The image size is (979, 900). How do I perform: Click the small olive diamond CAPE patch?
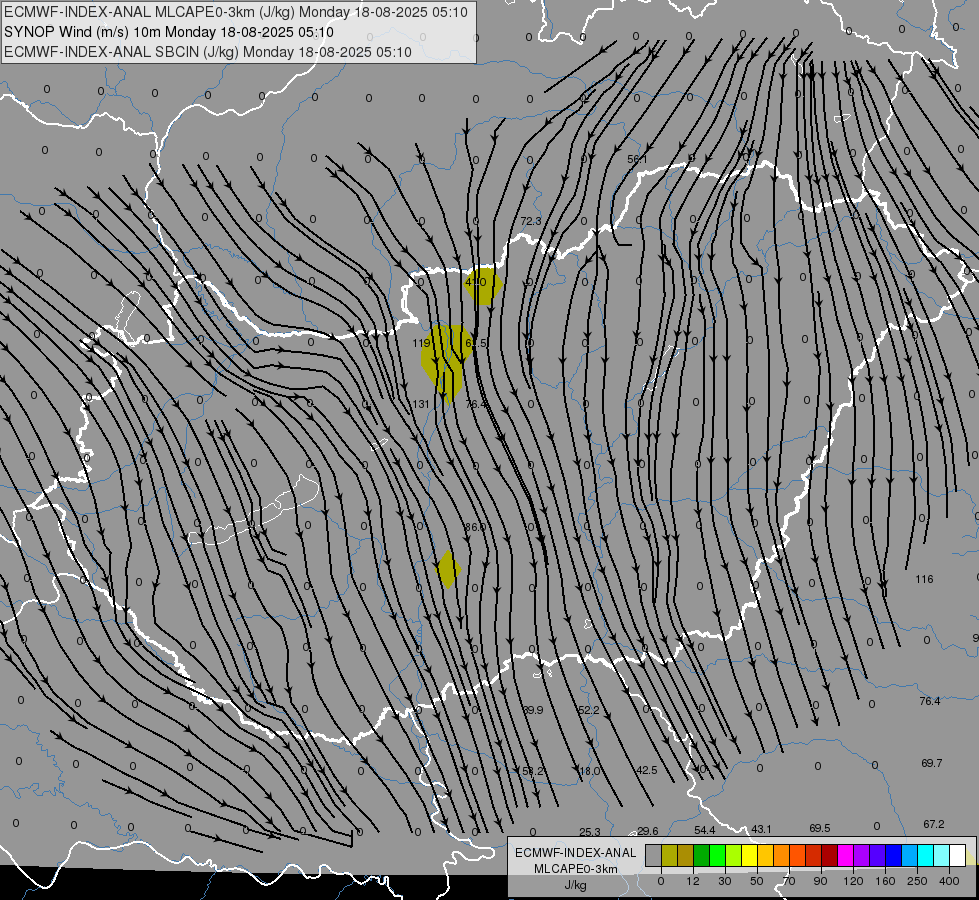(448, 569)
